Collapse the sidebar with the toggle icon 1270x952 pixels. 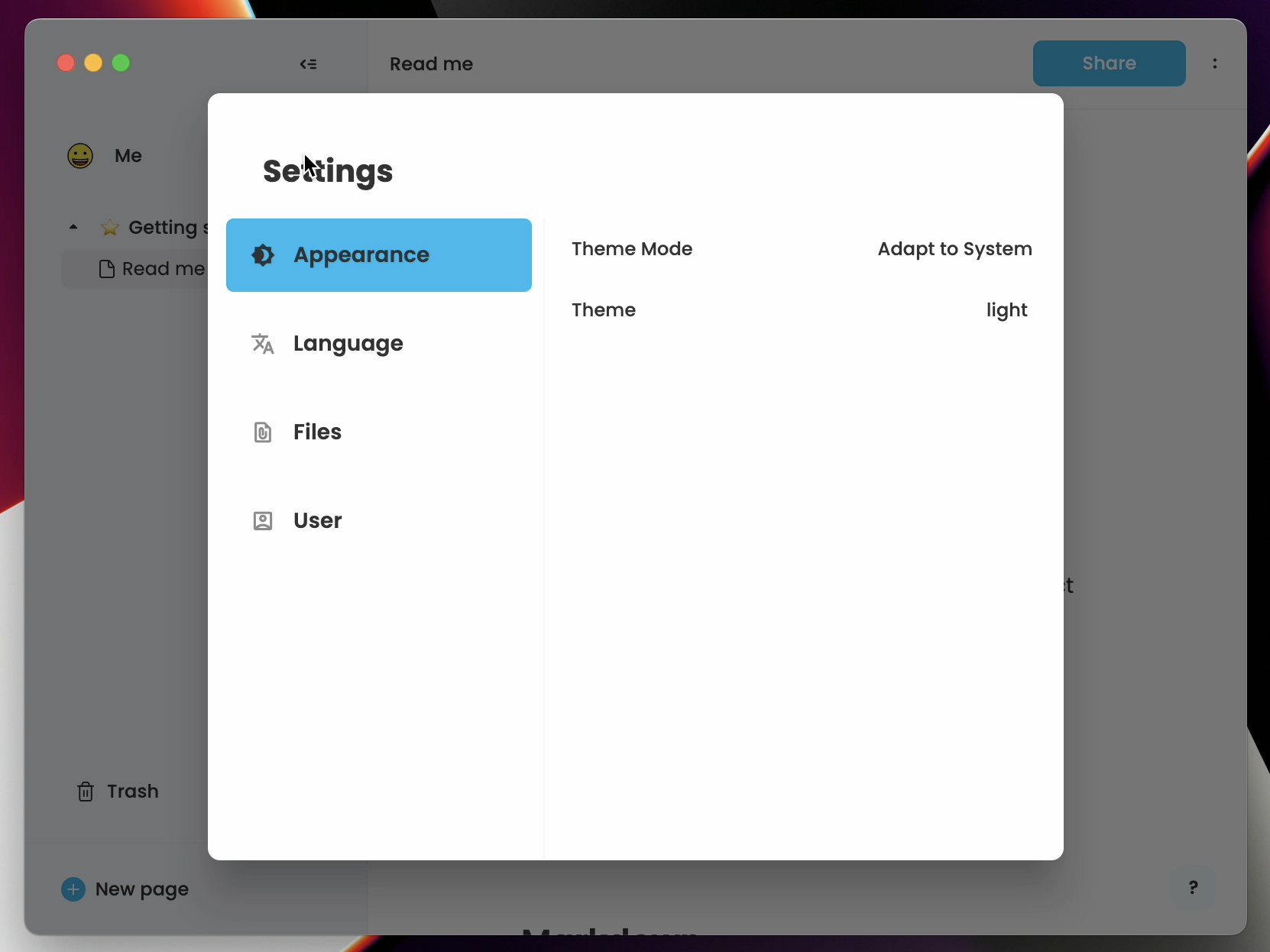tap(309, 64)
